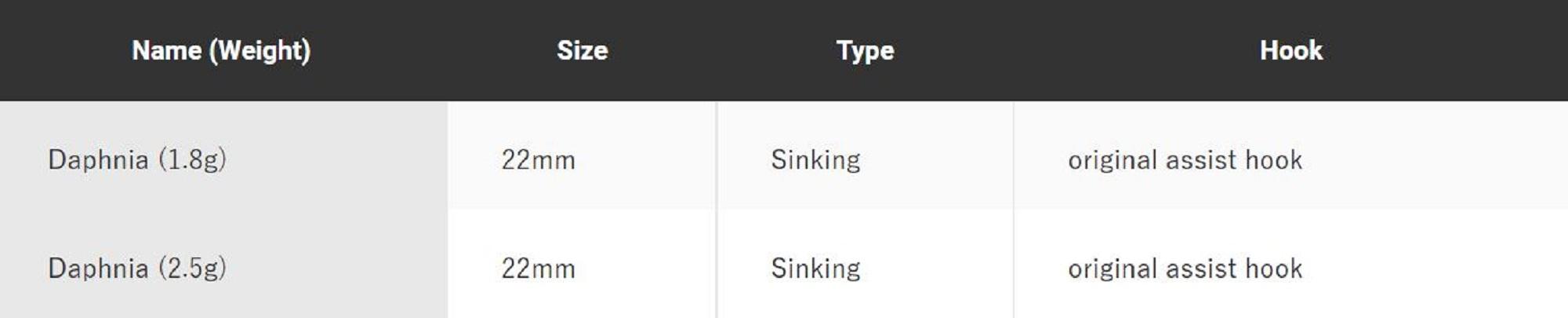Image resolution: width=1568 pixels, height=318 pixels.
Task: Click the (2.5g) weight text
Action: click(x=193, y=268)
